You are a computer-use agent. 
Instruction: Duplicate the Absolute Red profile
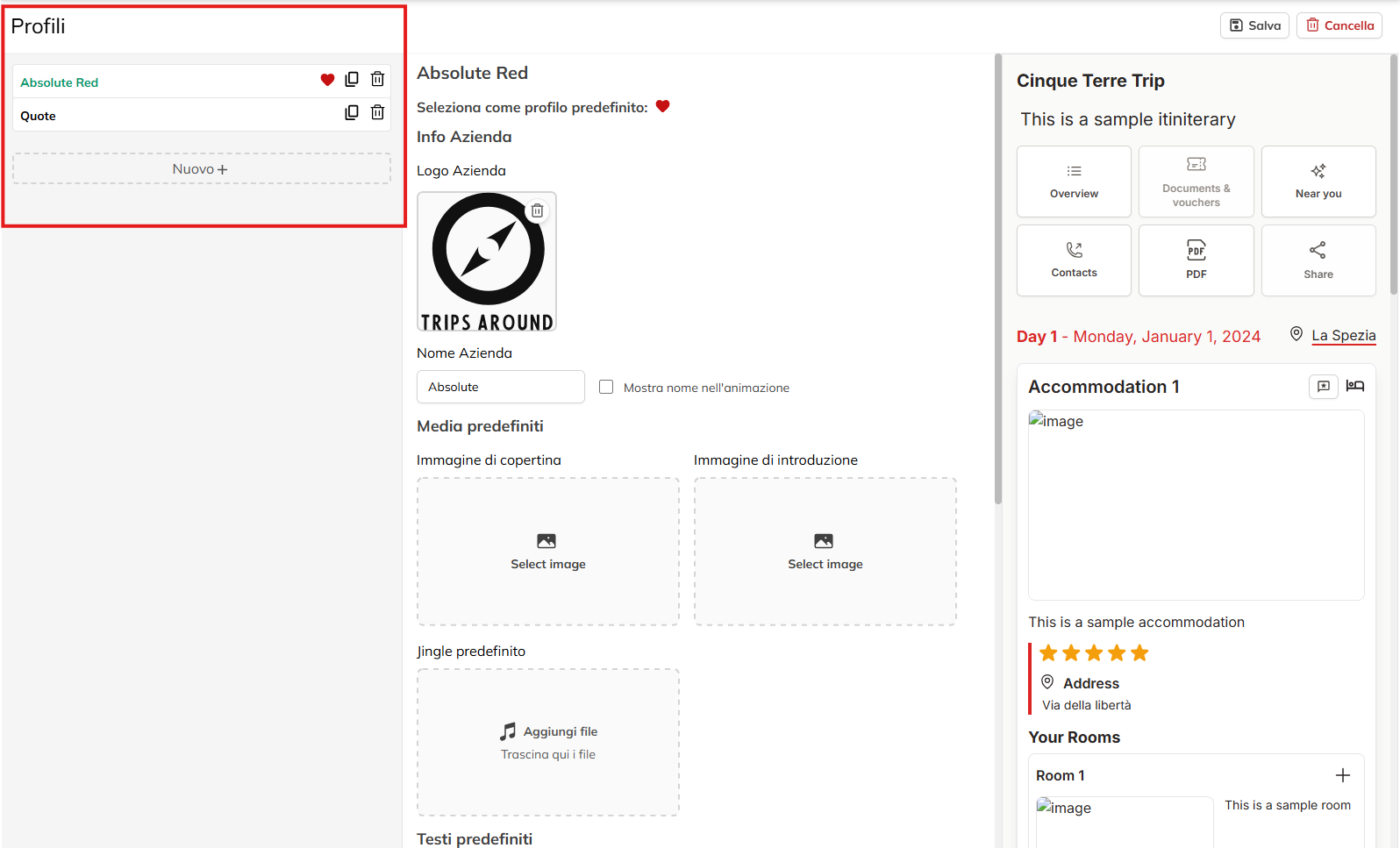352,80
